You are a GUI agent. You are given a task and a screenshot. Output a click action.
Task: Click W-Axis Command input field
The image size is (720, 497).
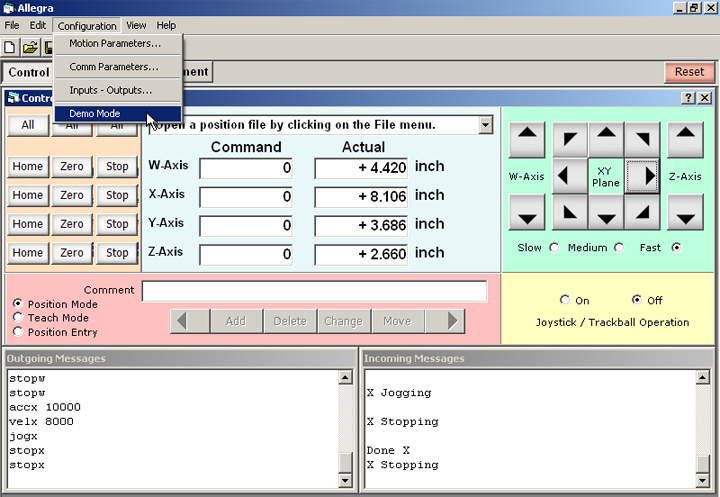[246, 168]
